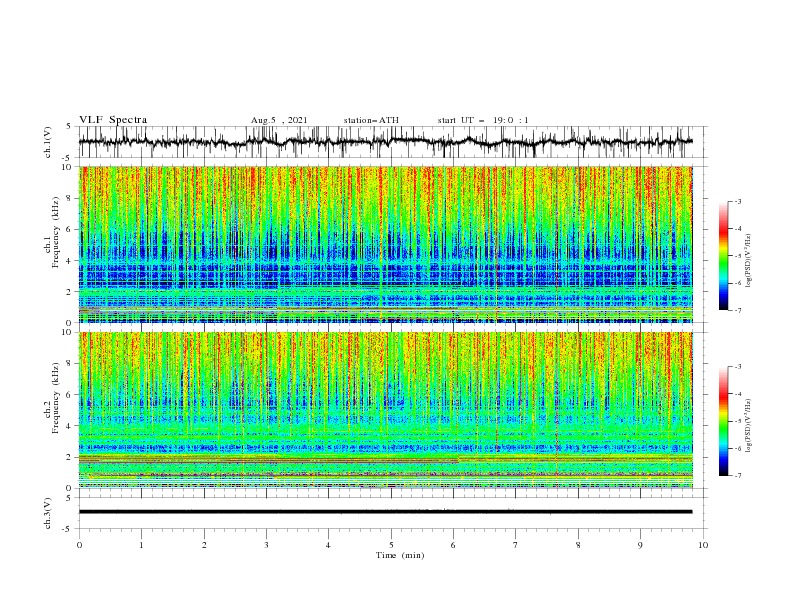Click the time axis tick label "9"
Viewport: 792px width, 612px height.
point(640,545)
